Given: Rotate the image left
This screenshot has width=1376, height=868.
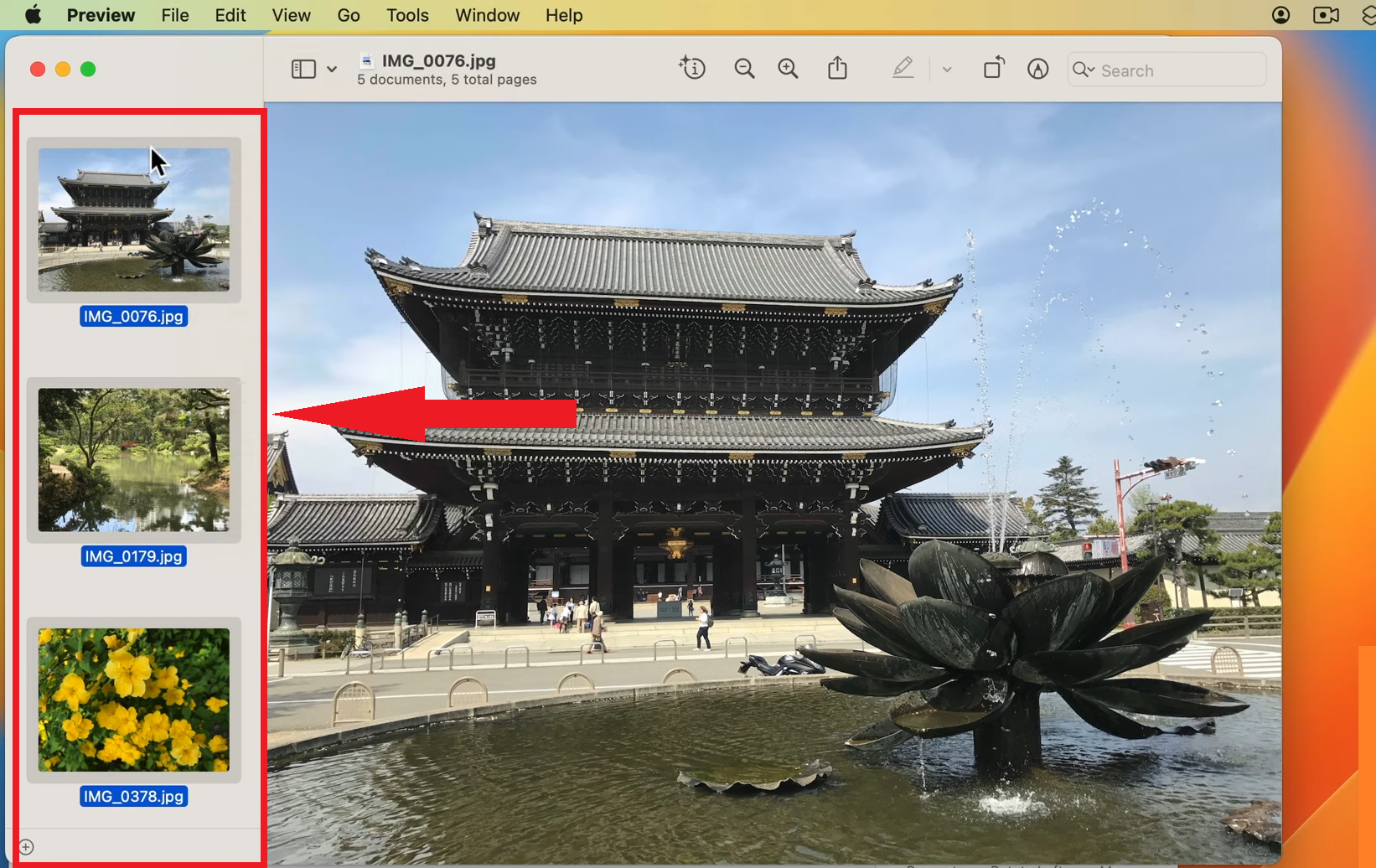Looking at the screenshot, I should point(994,68).
